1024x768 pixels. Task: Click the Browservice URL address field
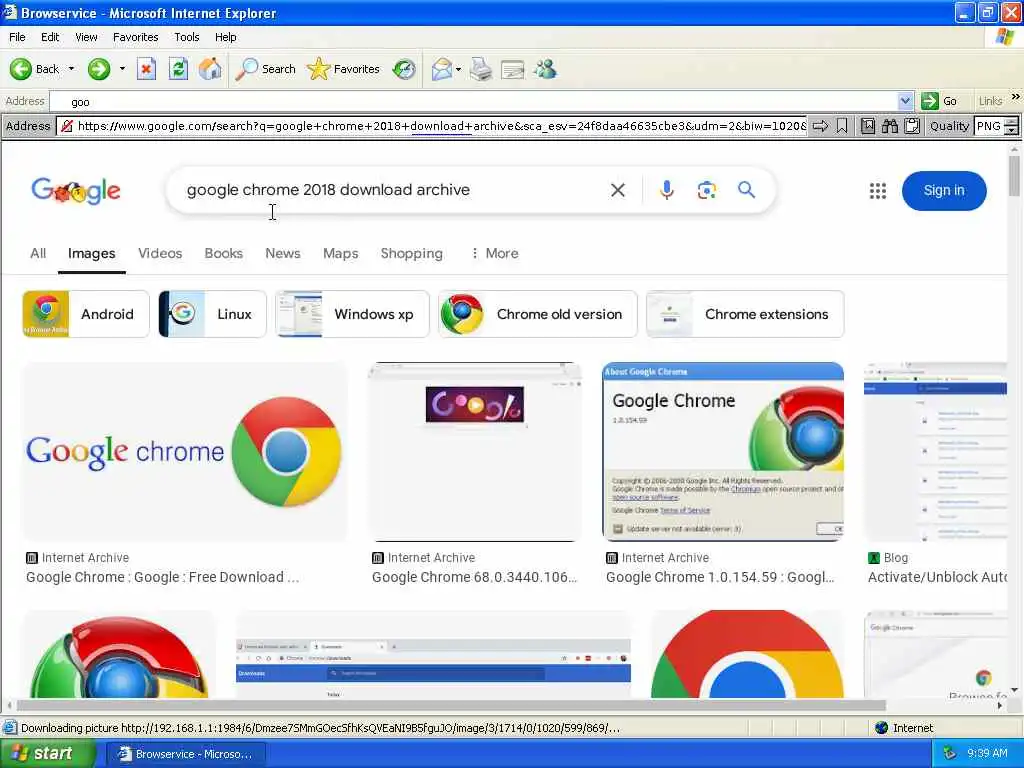(x=441, y=126)
